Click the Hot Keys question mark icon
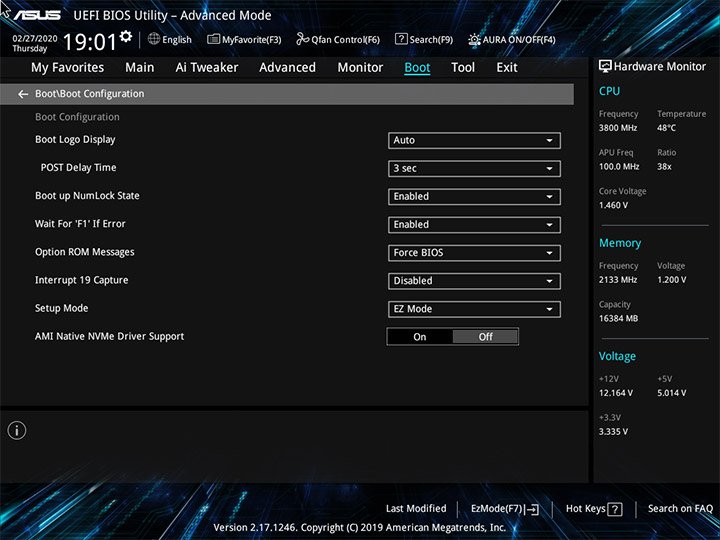 615,509
